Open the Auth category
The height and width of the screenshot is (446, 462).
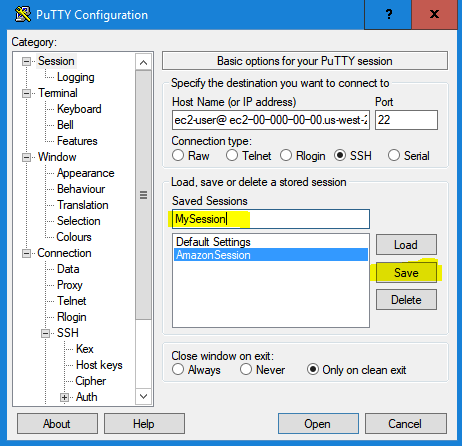[x=86, y=397]
